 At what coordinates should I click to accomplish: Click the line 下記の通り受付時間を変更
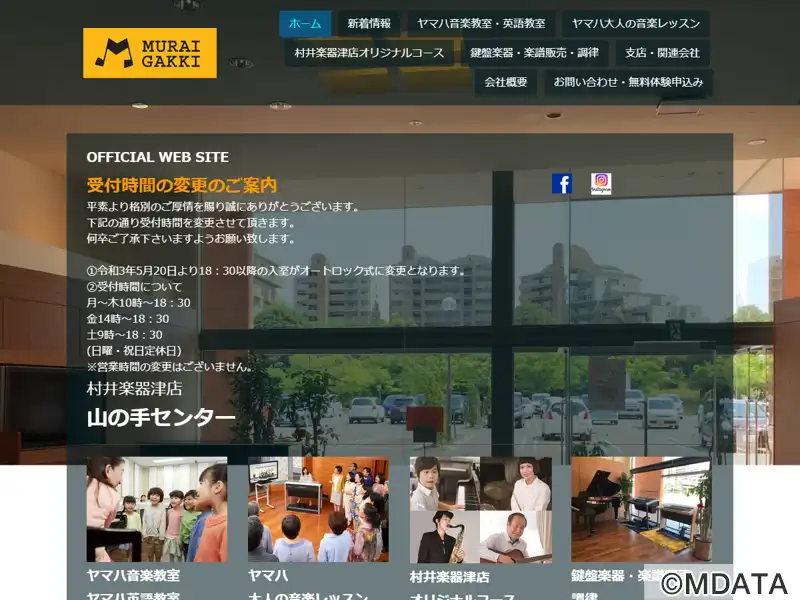click(191, 222)
